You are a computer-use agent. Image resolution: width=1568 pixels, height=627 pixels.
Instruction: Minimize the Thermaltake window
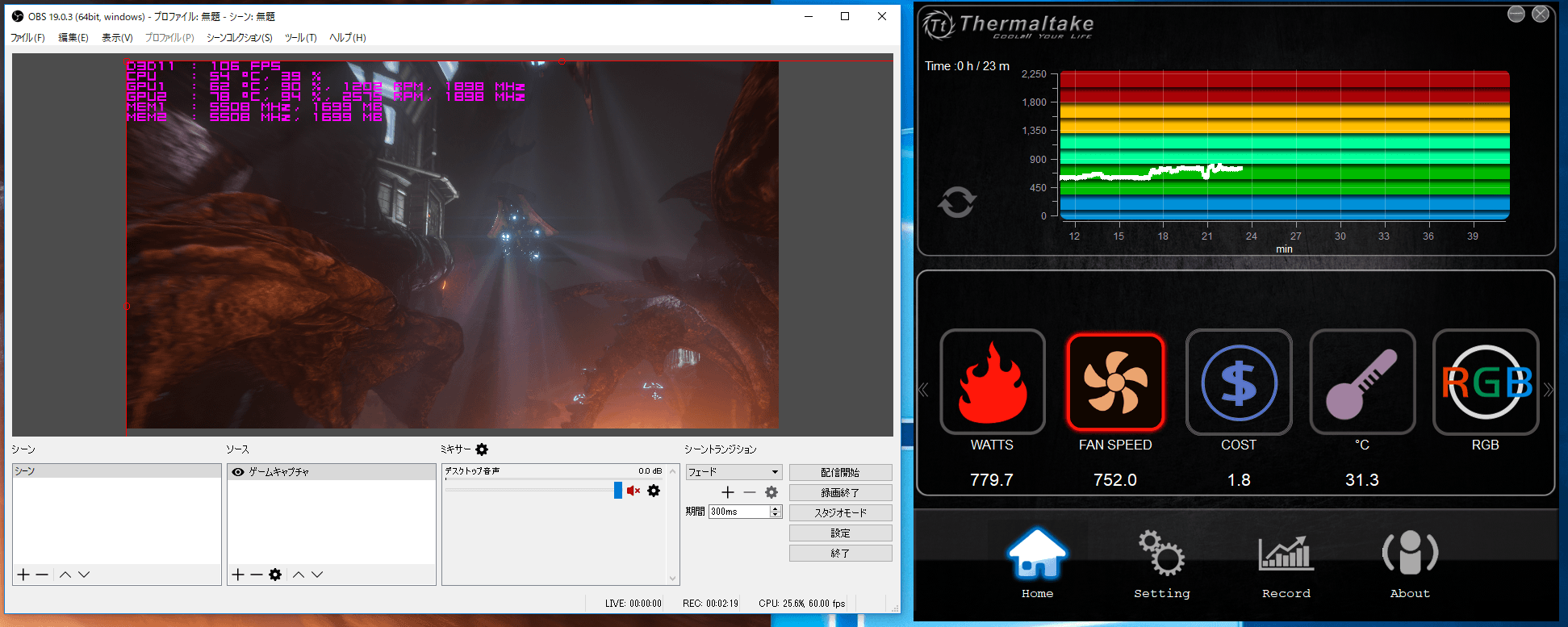(x=1516, y=14)
